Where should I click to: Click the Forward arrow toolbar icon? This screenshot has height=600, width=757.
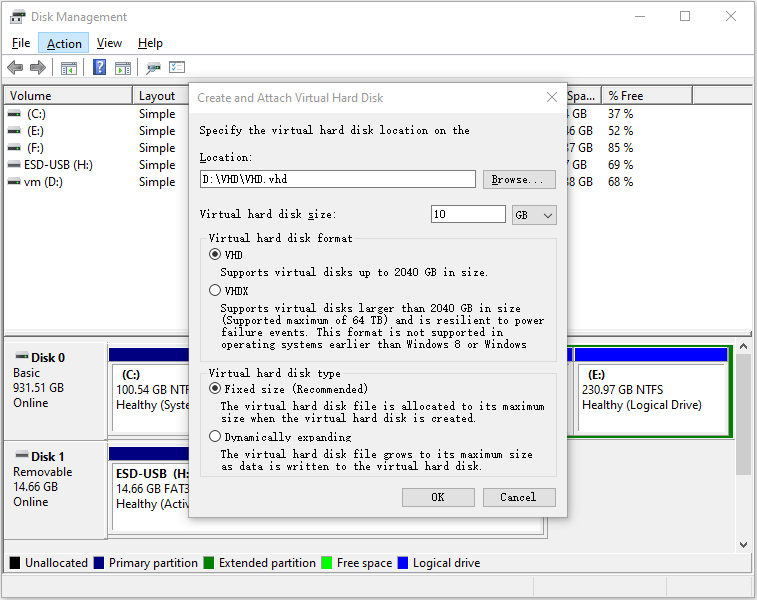(38, 68)
